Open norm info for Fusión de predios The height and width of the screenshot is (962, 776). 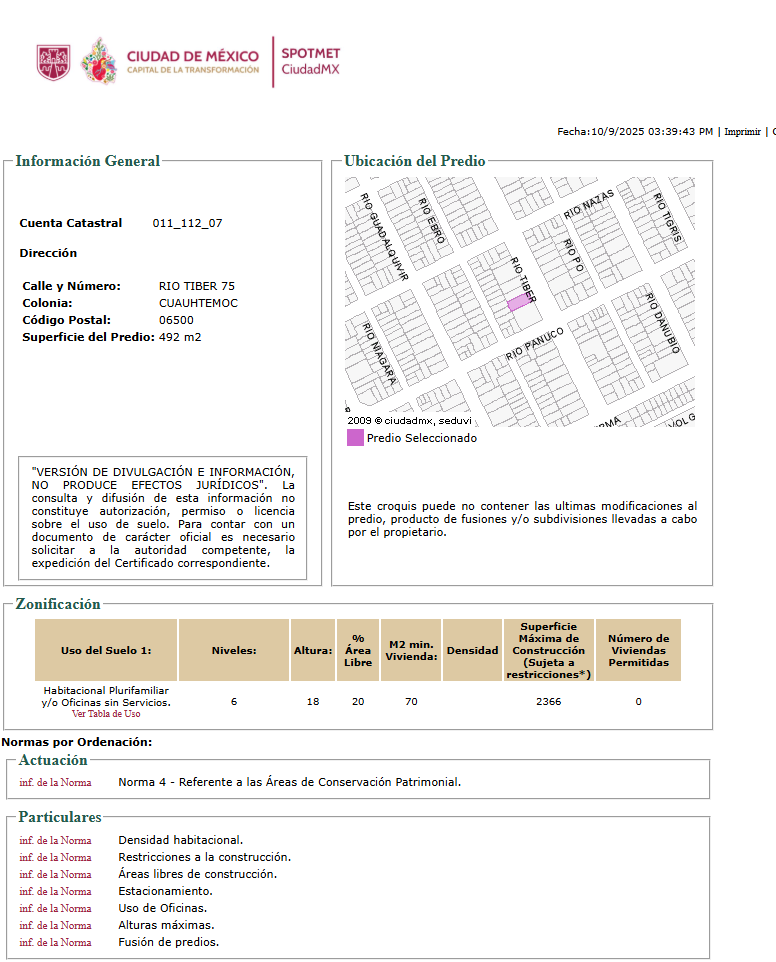pos(55,942)
